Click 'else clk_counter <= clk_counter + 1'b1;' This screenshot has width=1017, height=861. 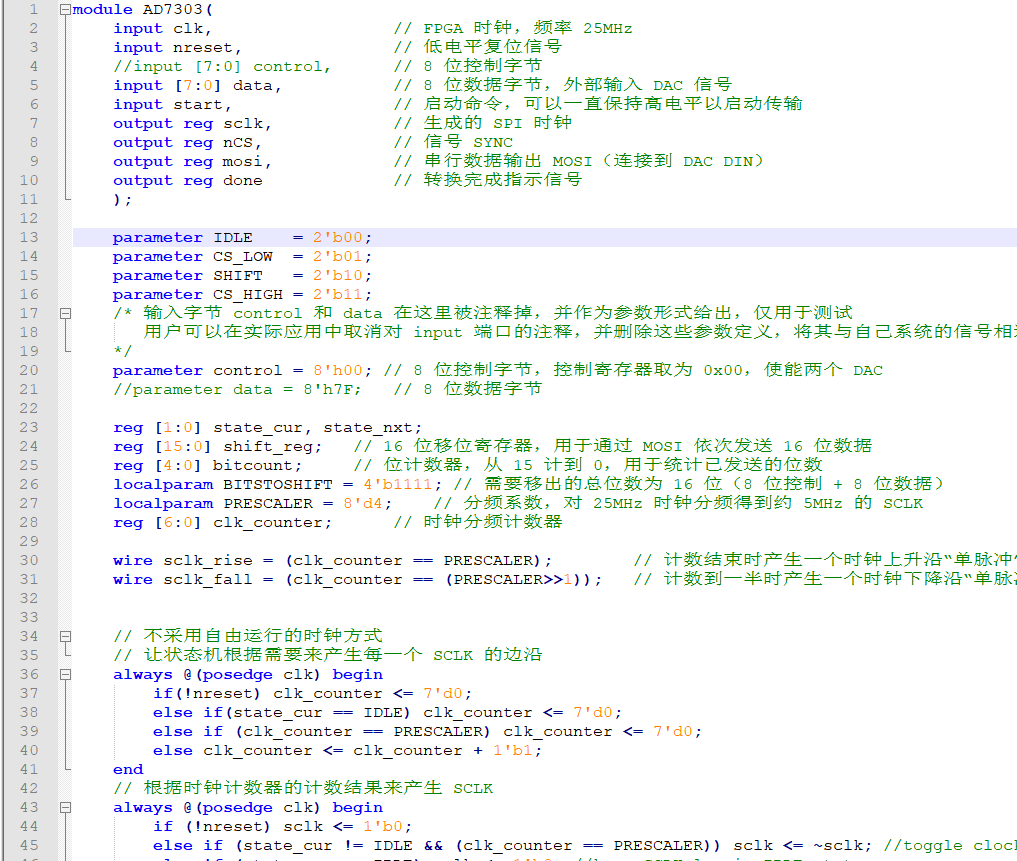tap(348, 751)
